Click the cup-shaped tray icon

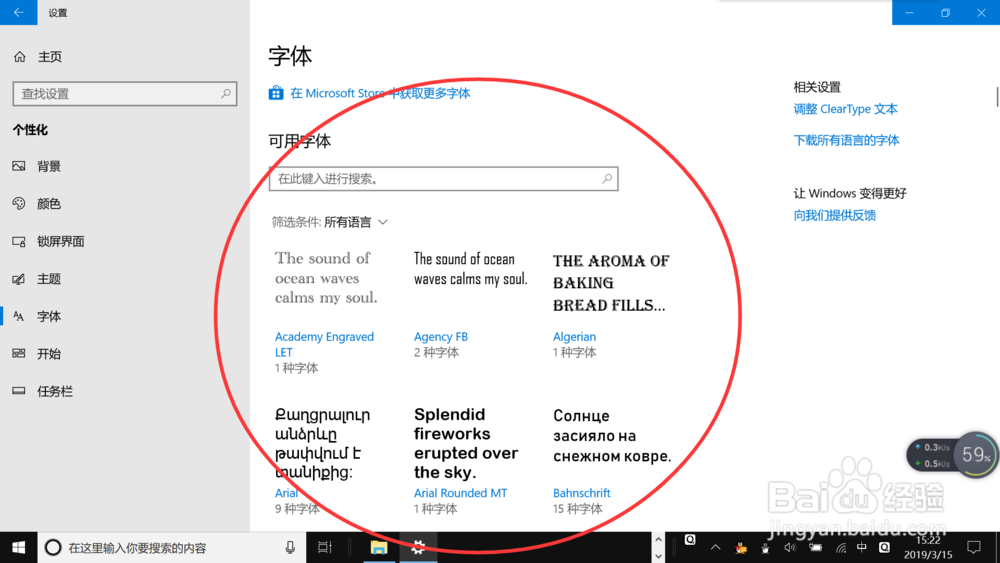[x=765, y=548]
